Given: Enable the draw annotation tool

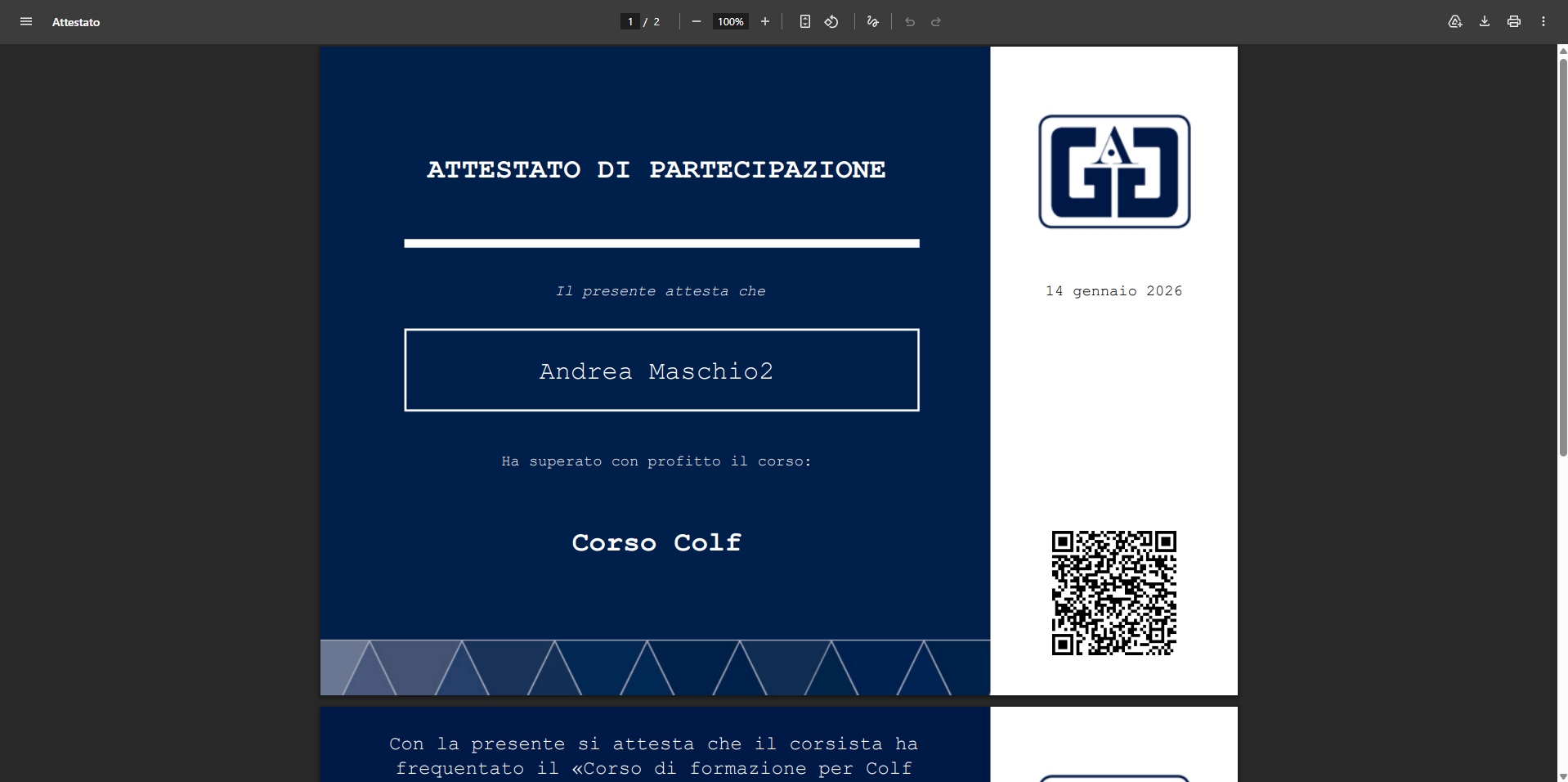Looking at the screenshot, I should click(873, 22).
